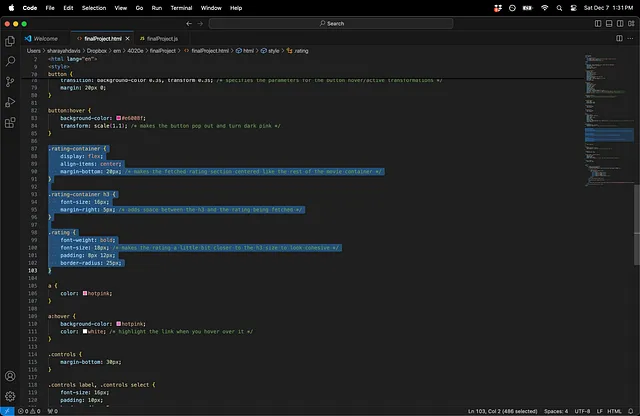Open the Manage gear icon
Viewport: 640px width, 416px height.
pyautogui.click(x=11, y=397)
